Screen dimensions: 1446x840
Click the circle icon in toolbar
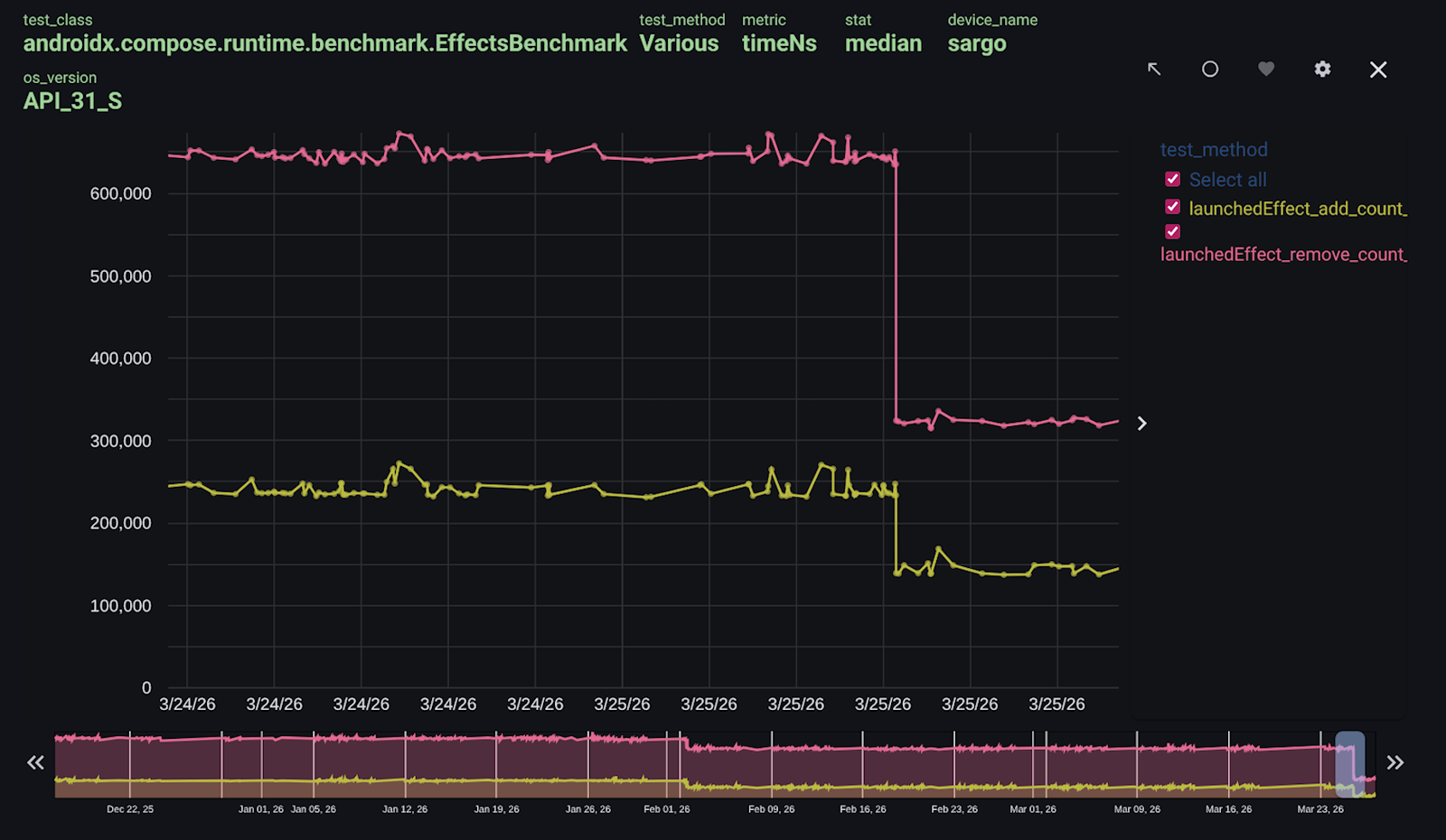tap(1210, 70)
